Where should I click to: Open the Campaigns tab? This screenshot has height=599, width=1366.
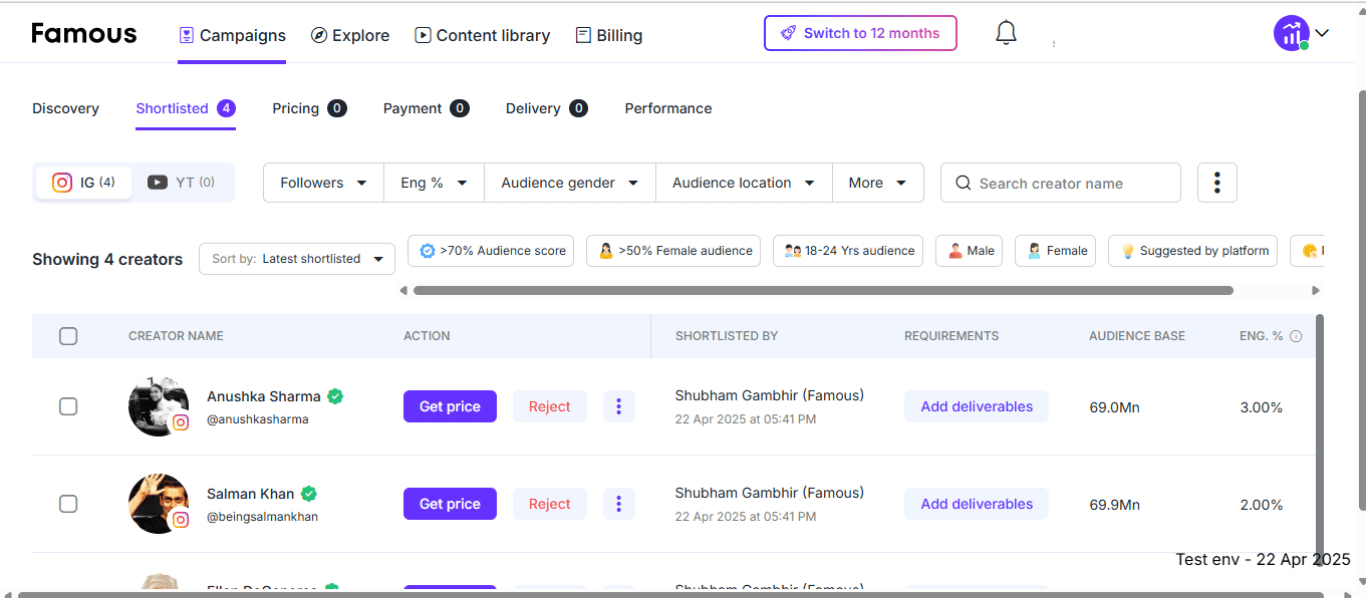[232, 35]
